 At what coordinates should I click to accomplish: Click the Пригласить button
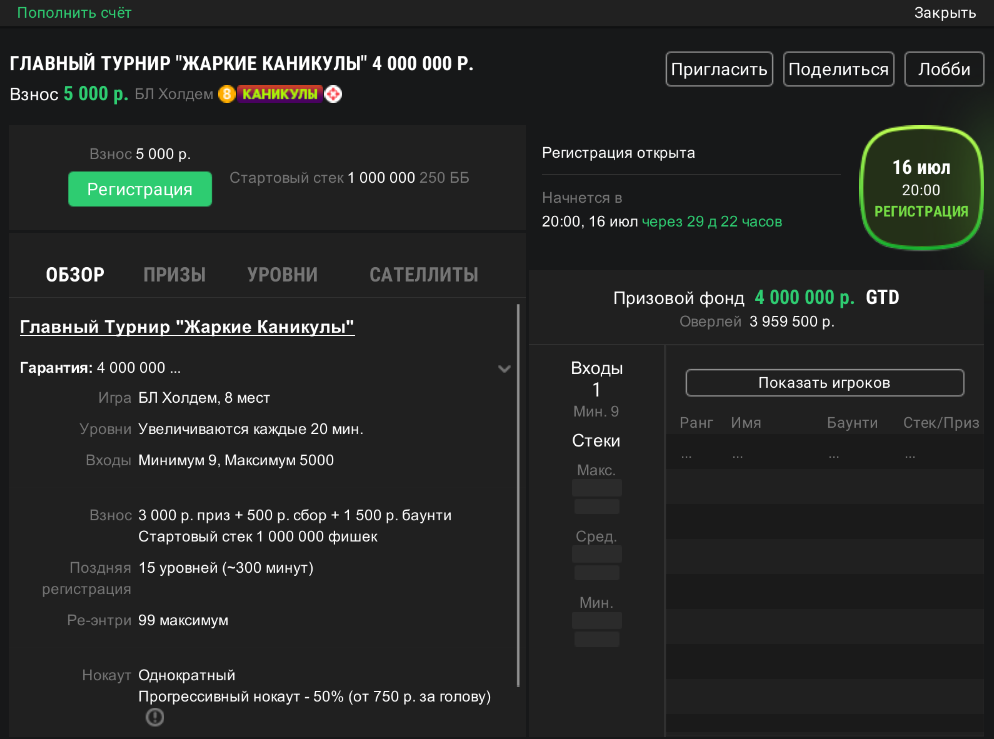tap(720, 69)
